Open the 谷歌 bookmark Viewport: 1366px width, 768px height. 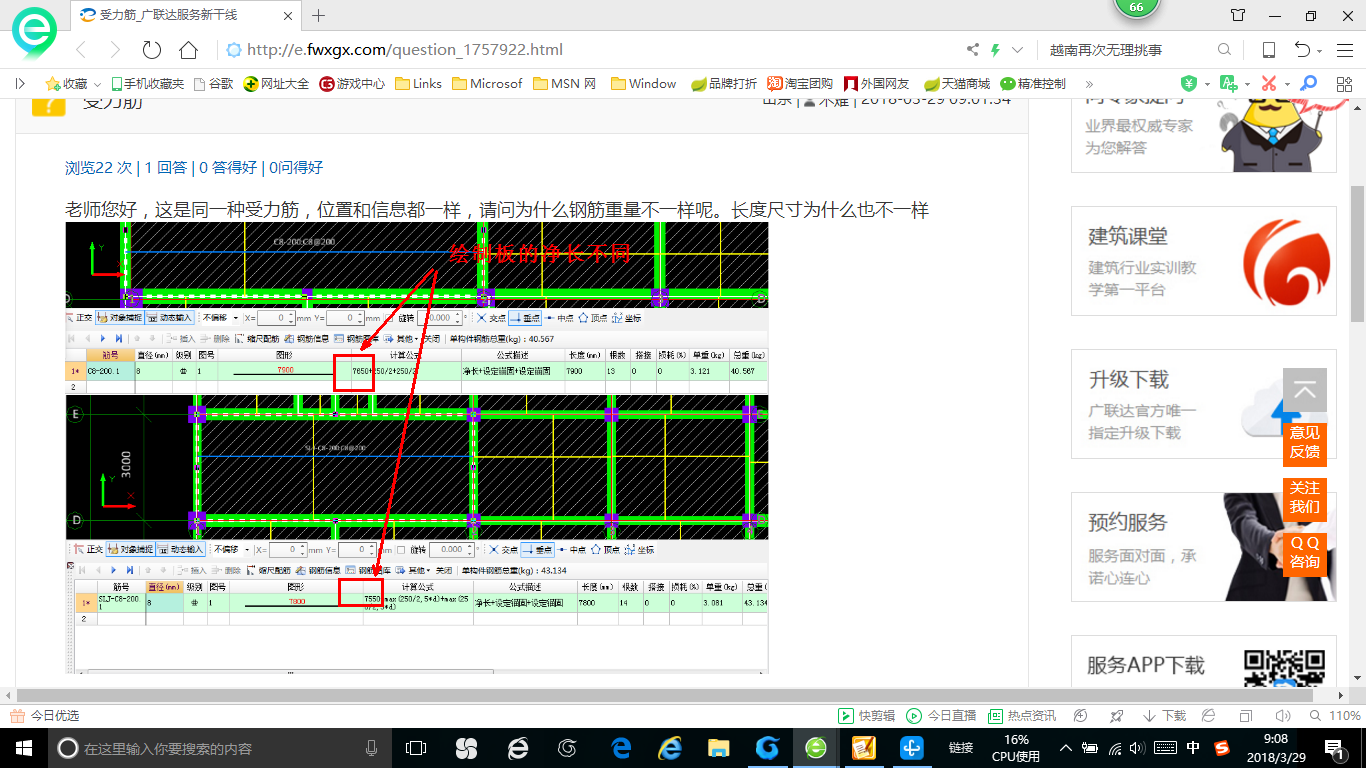pyautogui.click(x=214, y=84)
